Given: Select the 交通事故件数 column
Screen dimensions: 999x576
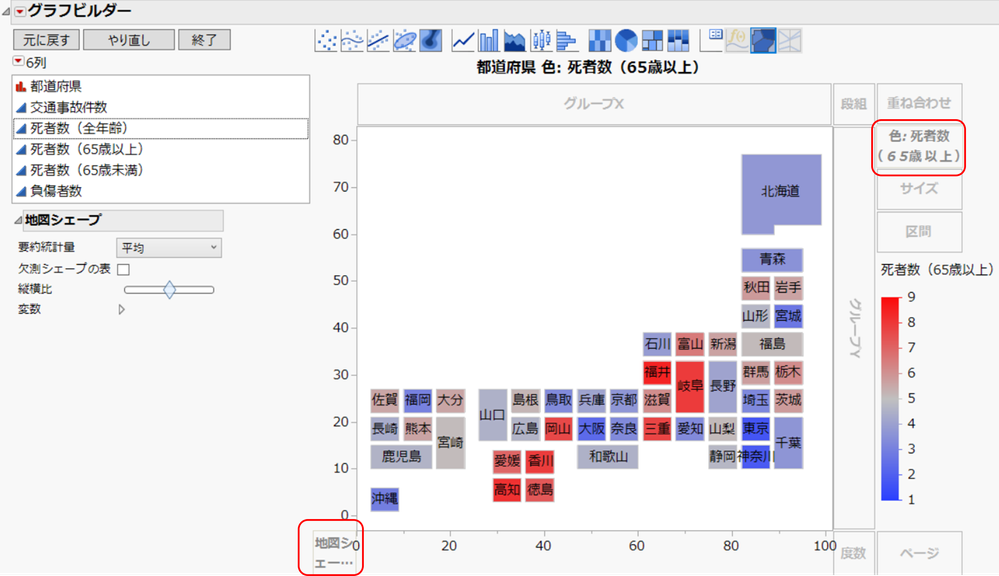Looking at the screenshot, I should (161, 108).
